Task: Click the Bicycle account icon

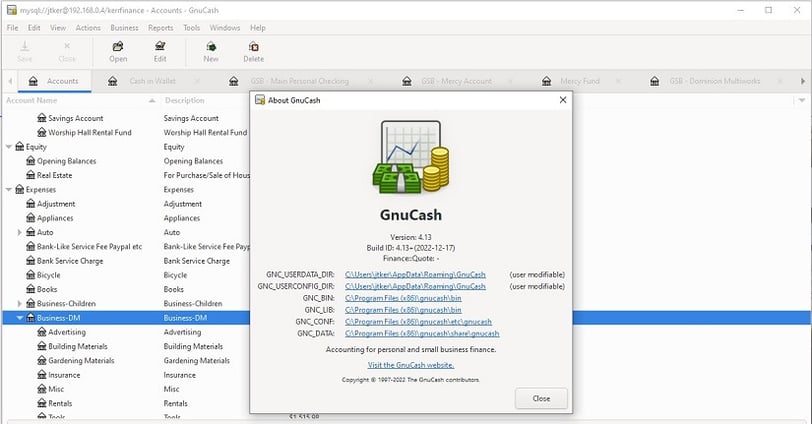Action: [x=31, y=275]
